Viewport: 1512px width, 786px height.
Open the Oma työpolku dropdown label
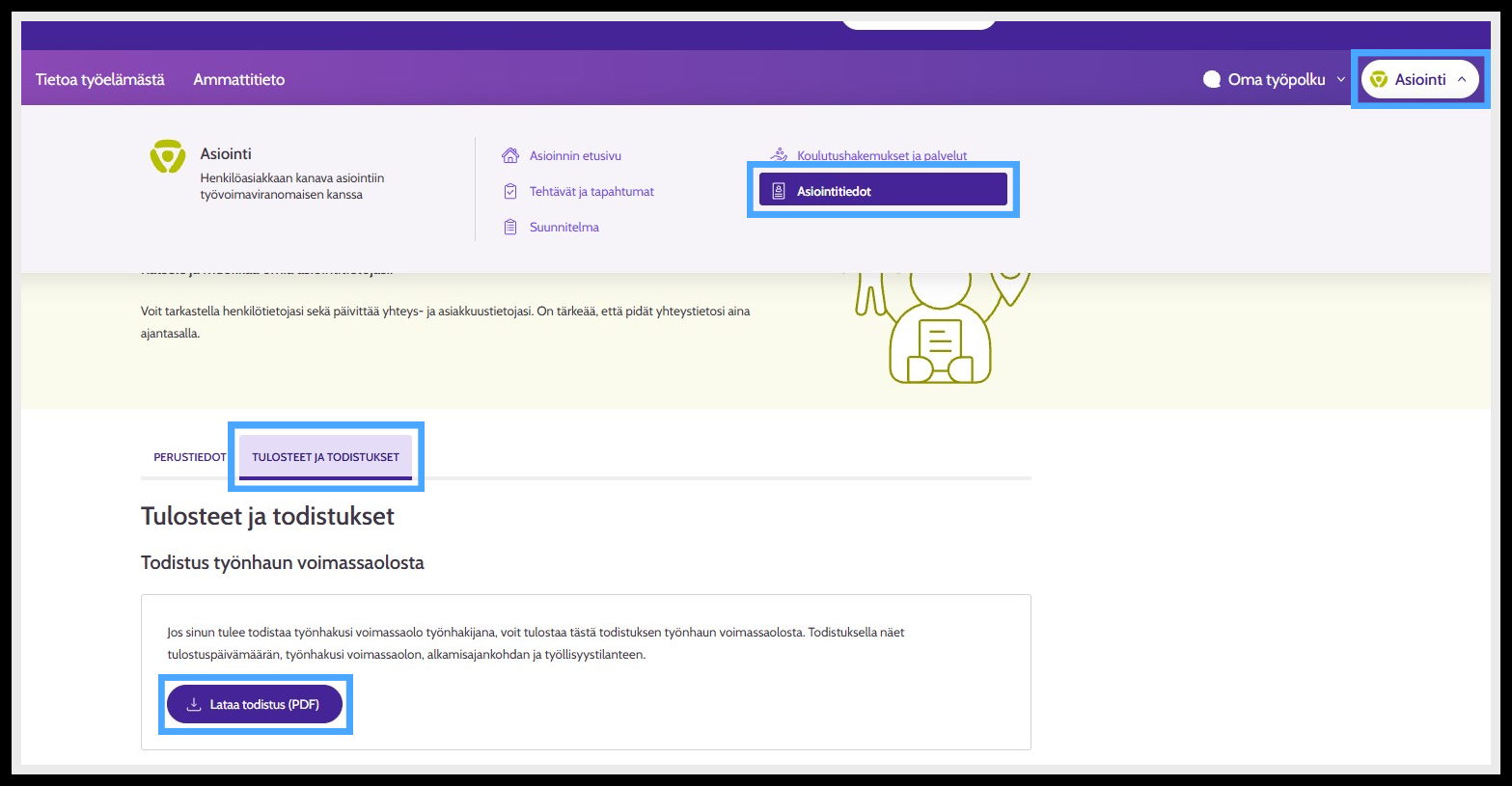tap(1277, 79)
